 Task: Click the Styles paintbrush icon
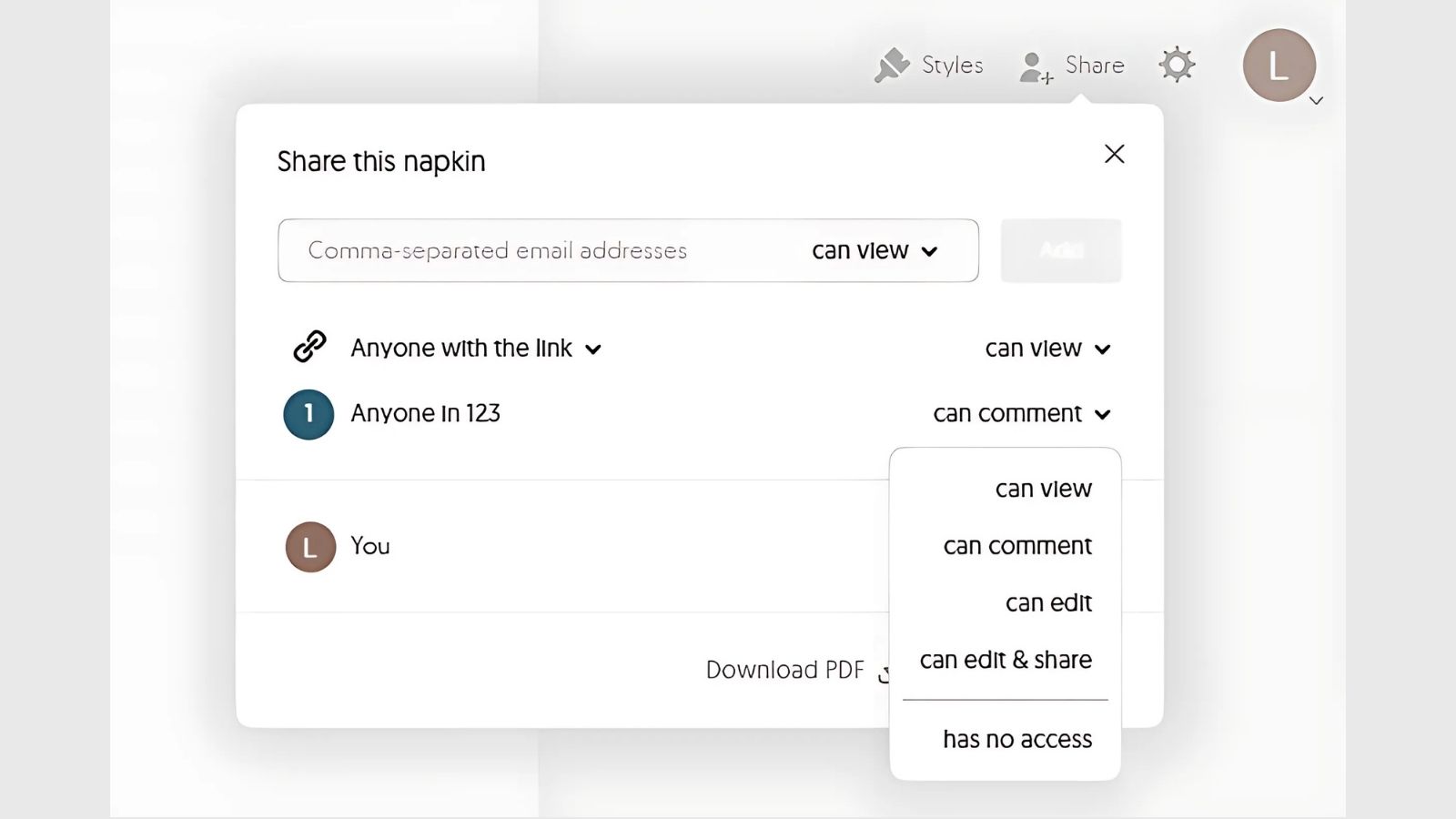point(892,66)
